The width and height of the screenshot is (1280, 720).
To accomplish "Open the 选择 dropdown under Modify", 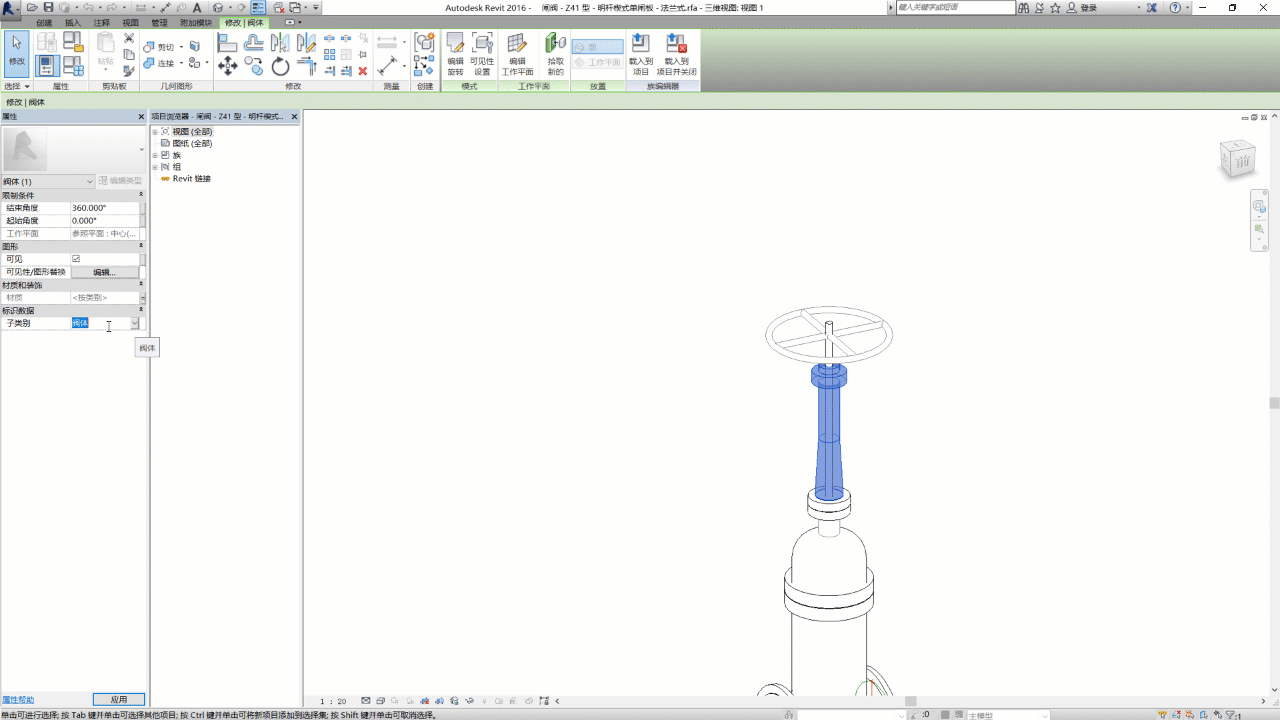I will click(17, 87).
